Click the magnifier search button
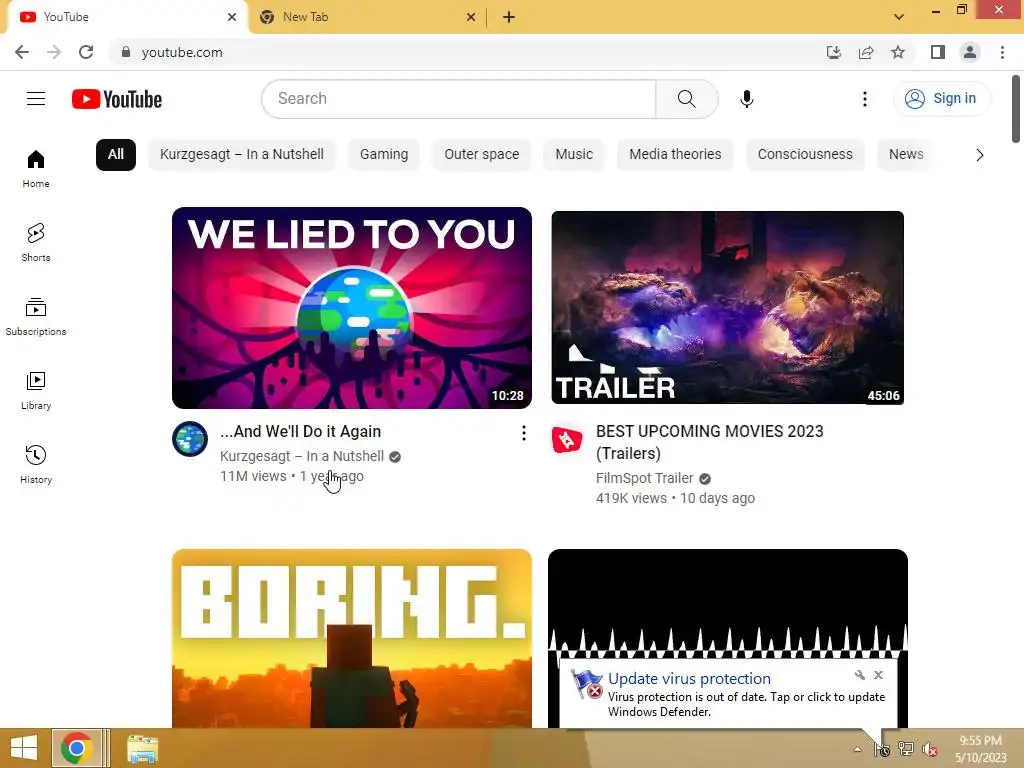Image resolution: width=1024 pixels, height=768 pixels. [x=686, y=99]
